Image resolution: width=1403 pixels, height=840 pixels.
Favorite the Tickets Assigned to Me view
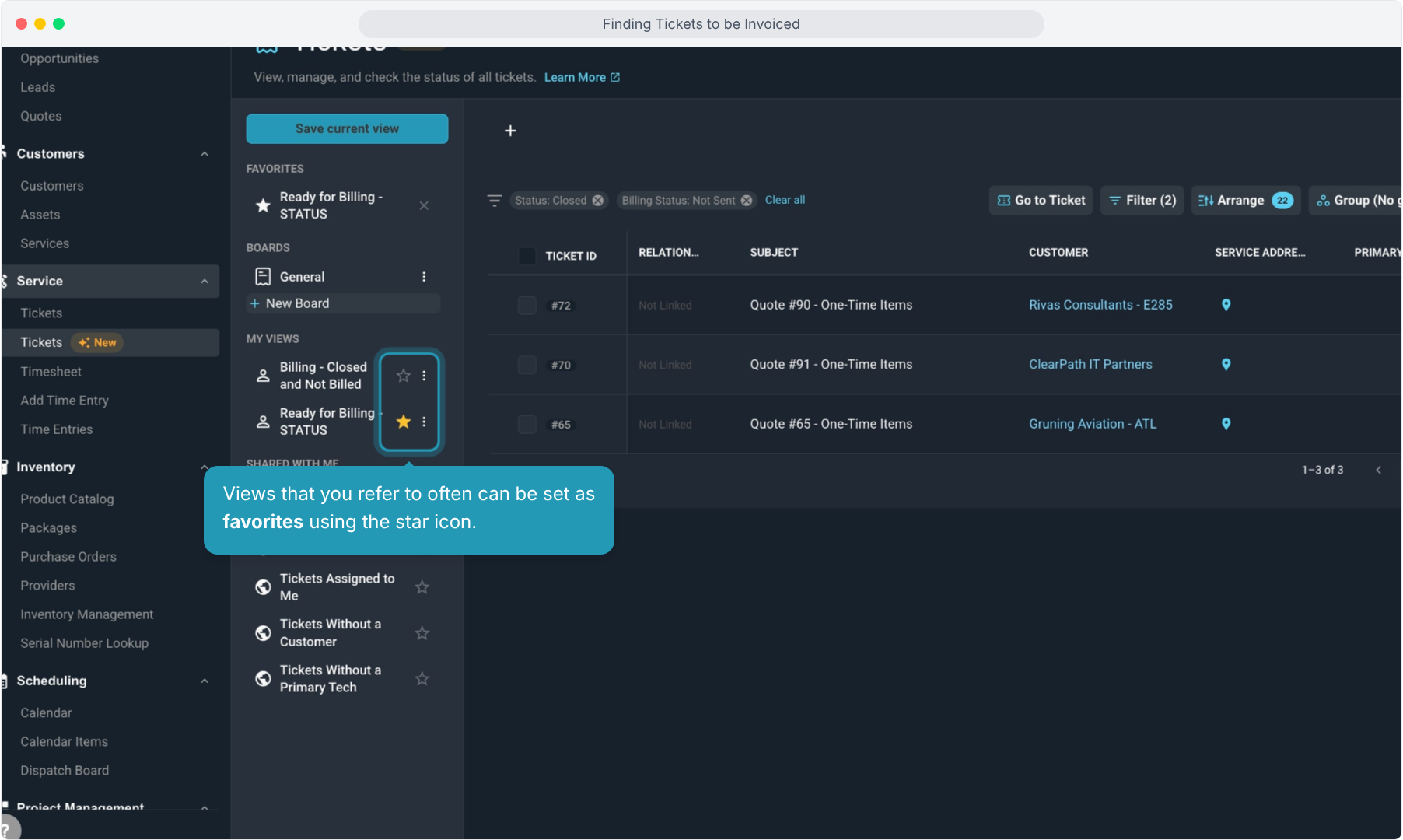[x=422, y=587]
